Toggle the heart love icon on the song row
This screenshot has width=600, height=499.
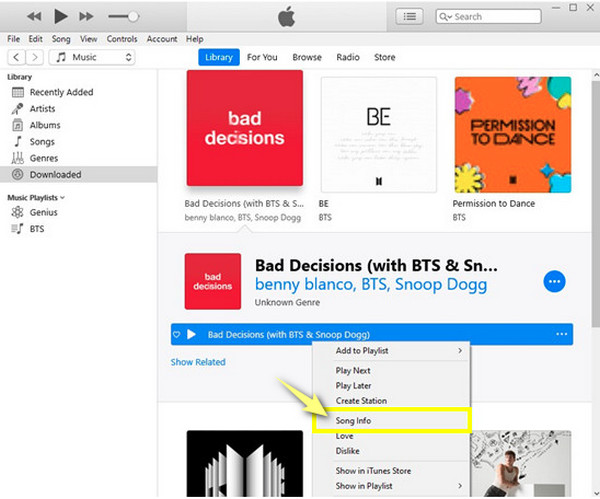(x=176, y=334)
